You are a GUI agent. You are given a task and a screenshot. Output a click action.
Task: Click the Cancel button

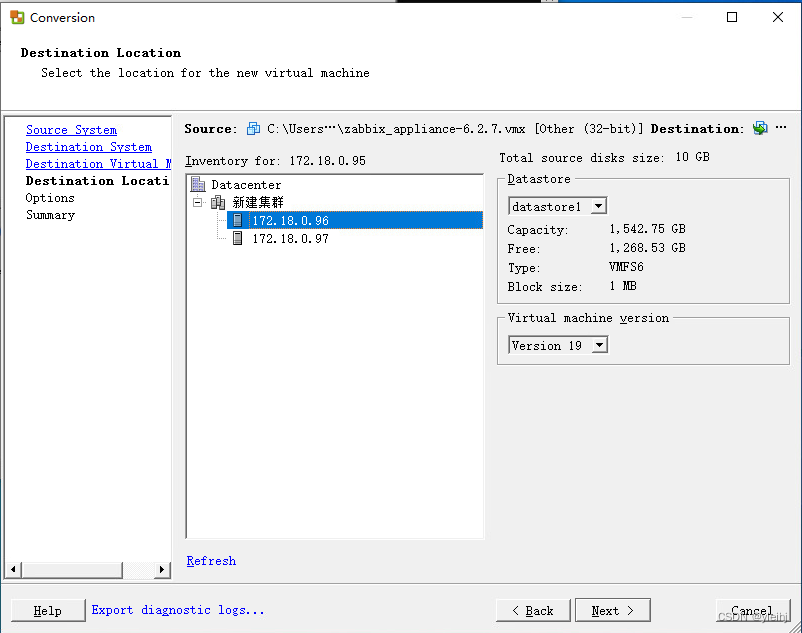pos(753,611)
